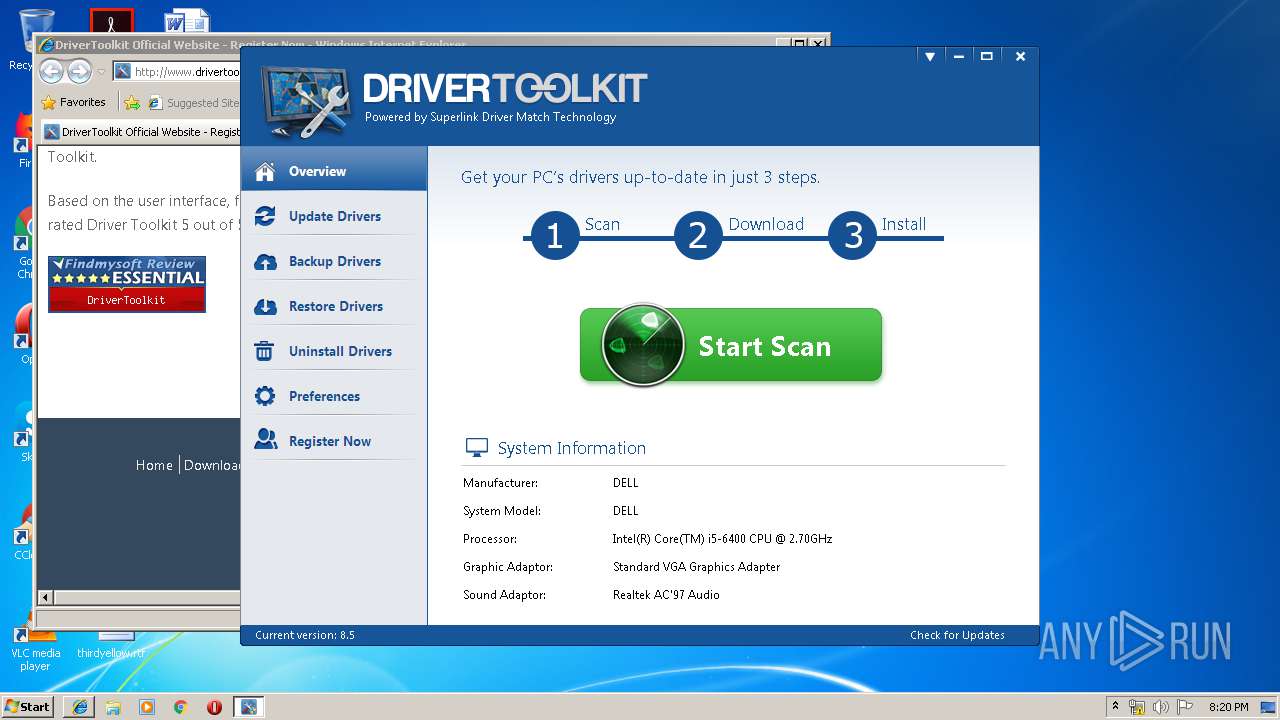The height and width of the screenshot is (720, 1280).
Task: Click the Word document icon on desktop
Action: (x=186, y=22)
